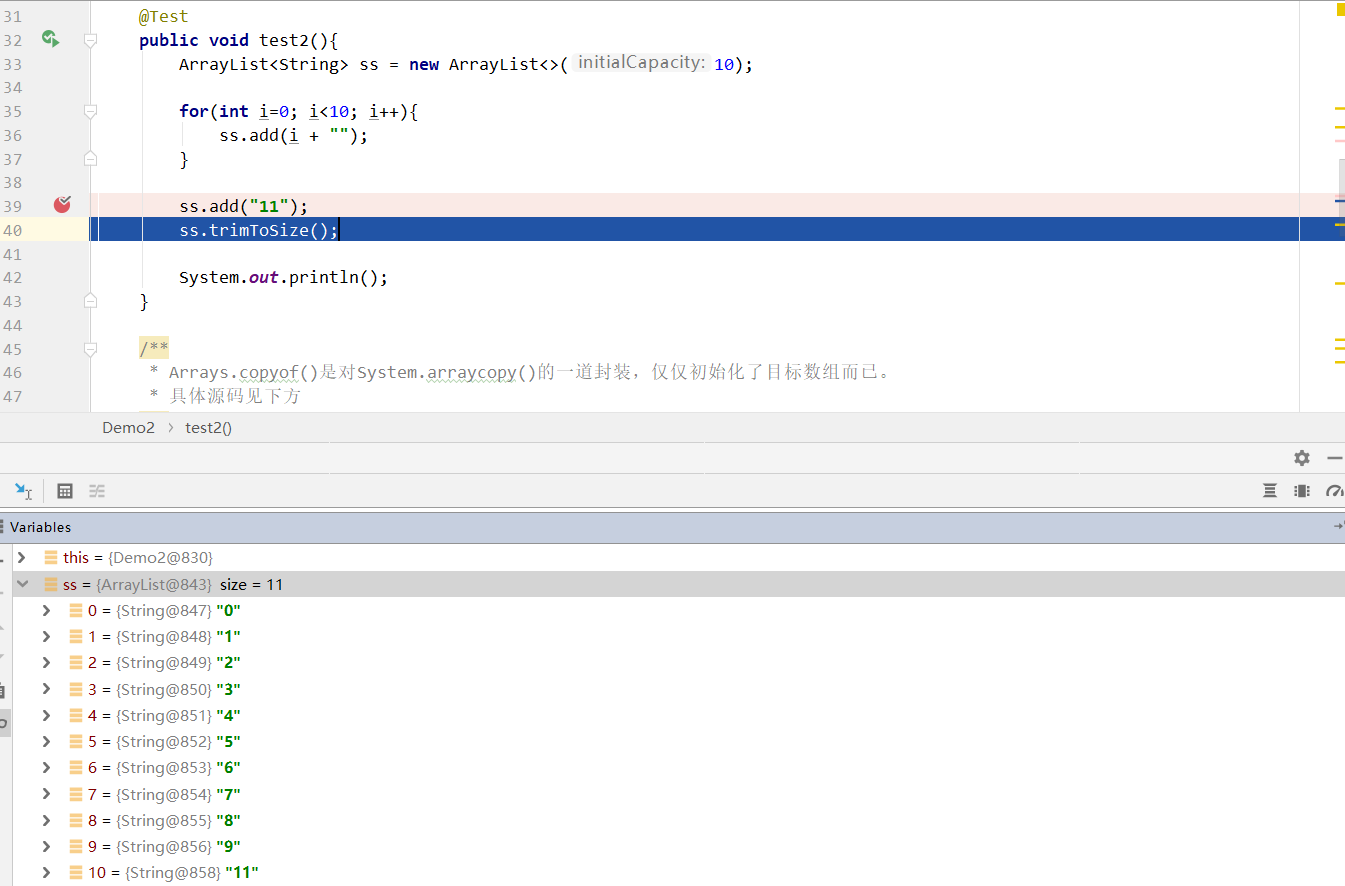The image size is (1345, 886).
Task: Select the grid layout icon in debug toolbar
Action: click(x=65, y=490)
